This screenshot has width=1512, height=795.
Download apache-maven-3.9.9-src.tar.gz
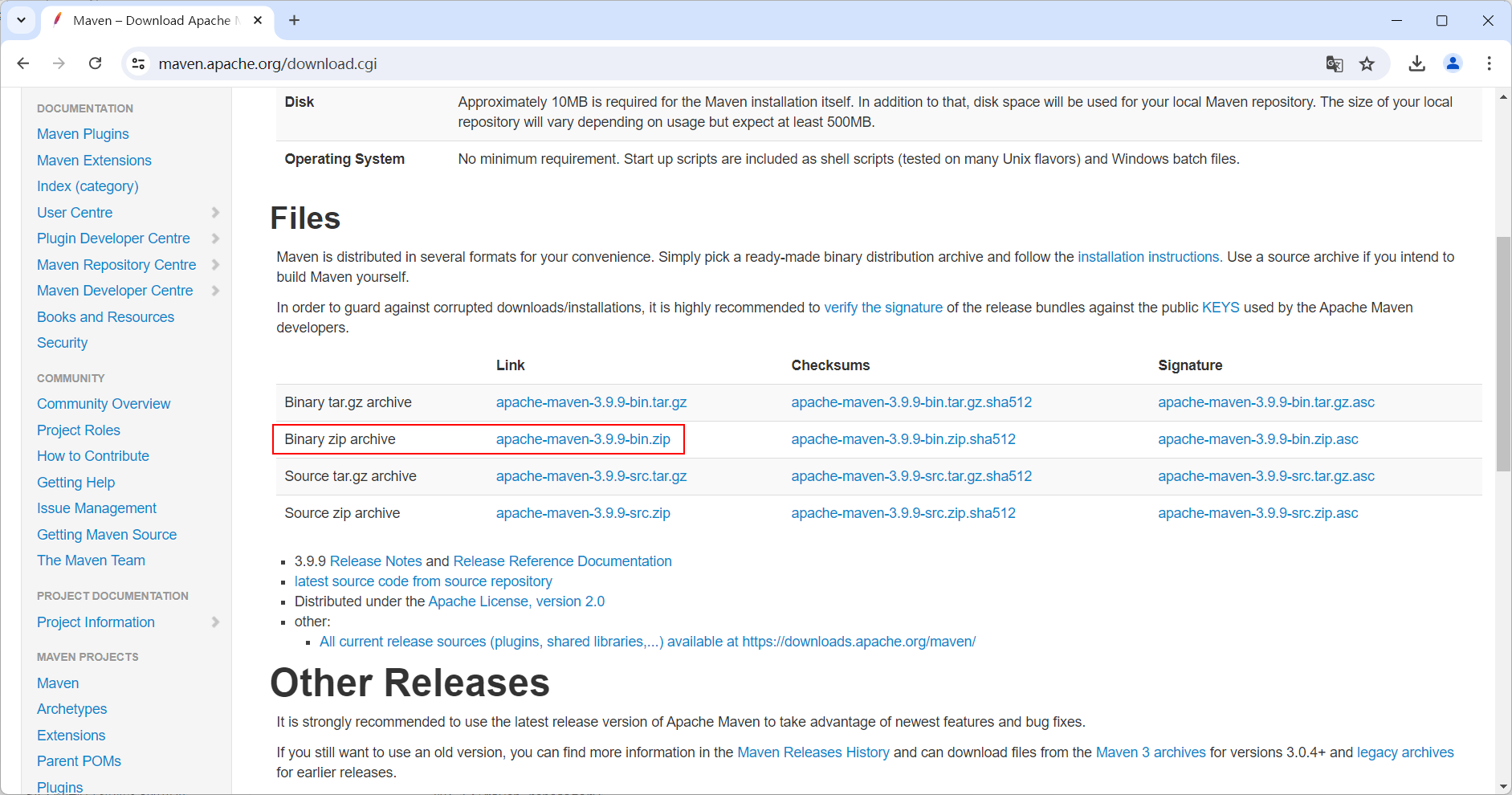(x=591, y=476)
